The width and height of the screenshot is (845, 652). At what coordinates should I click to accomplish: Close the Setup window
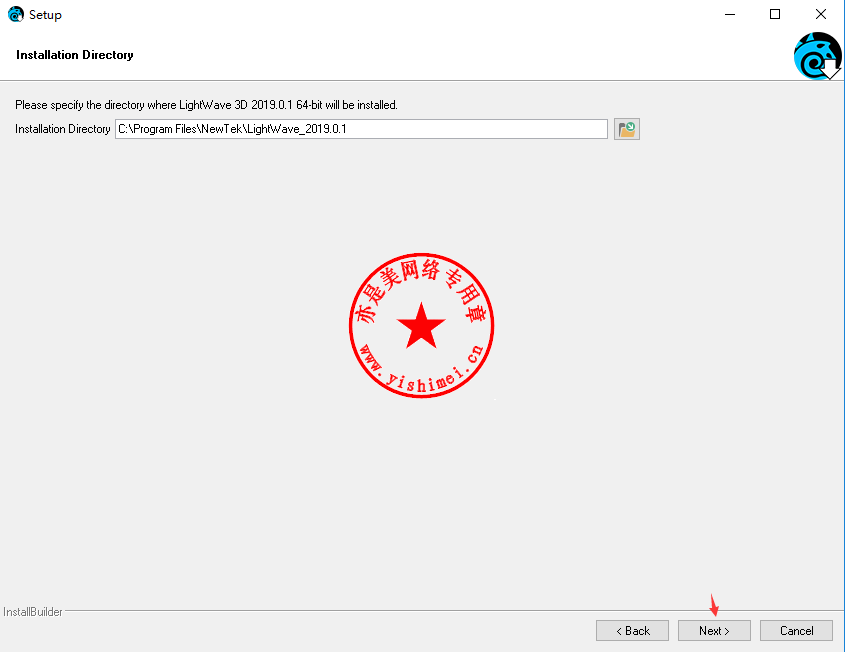pos(821,15)
